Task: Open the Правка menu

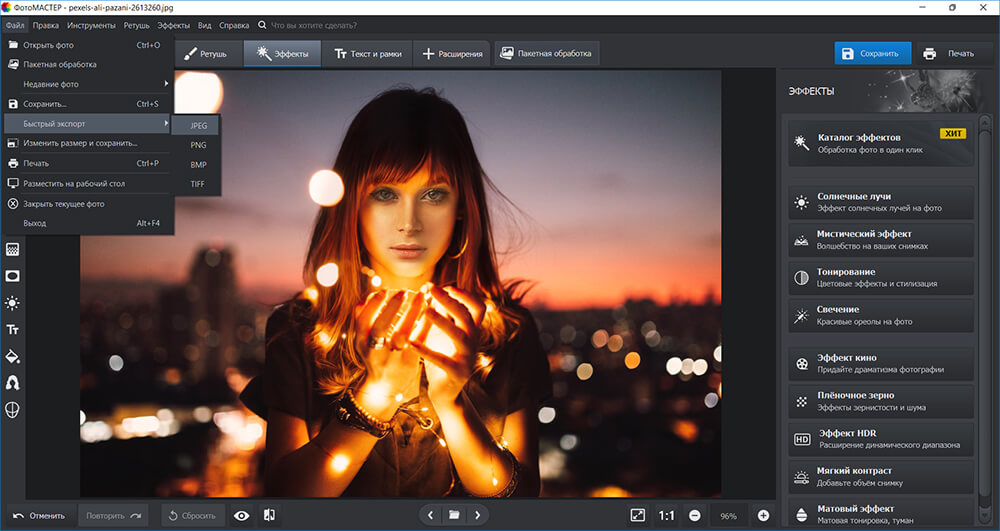Action: pyautogui.click(x=45, y=25)
